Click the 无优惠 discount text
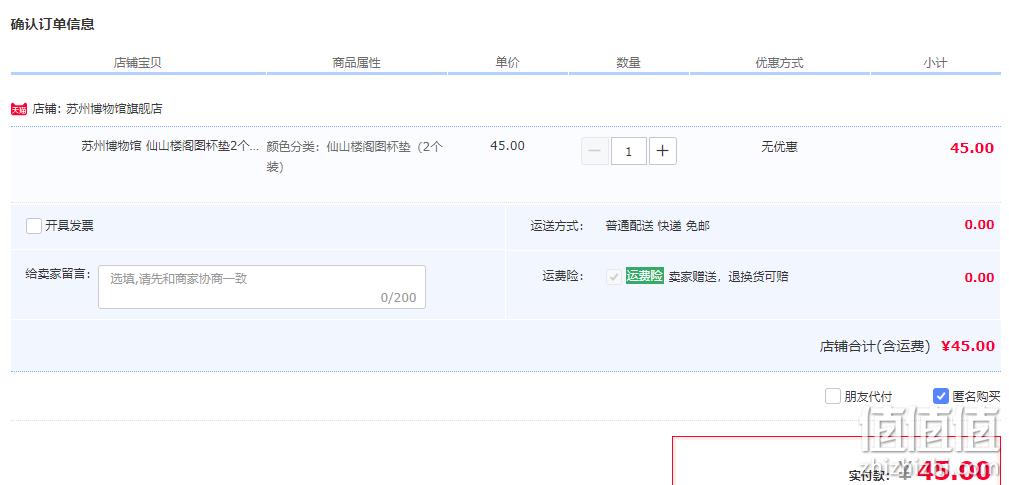The image size is (1009, 485). click(779, 147)
